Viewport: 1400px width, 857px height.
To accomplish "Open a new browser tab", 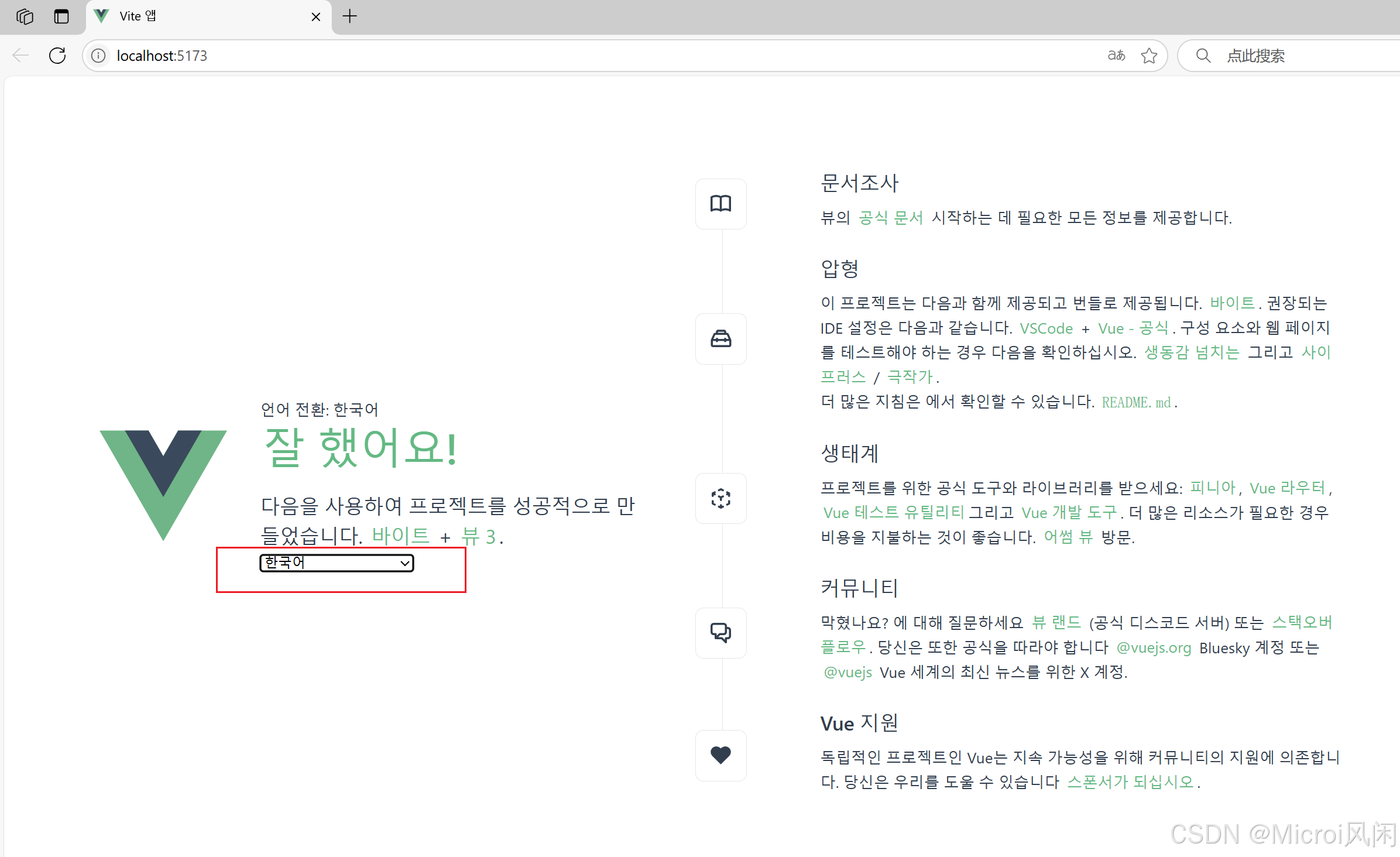I will [349, 16].
